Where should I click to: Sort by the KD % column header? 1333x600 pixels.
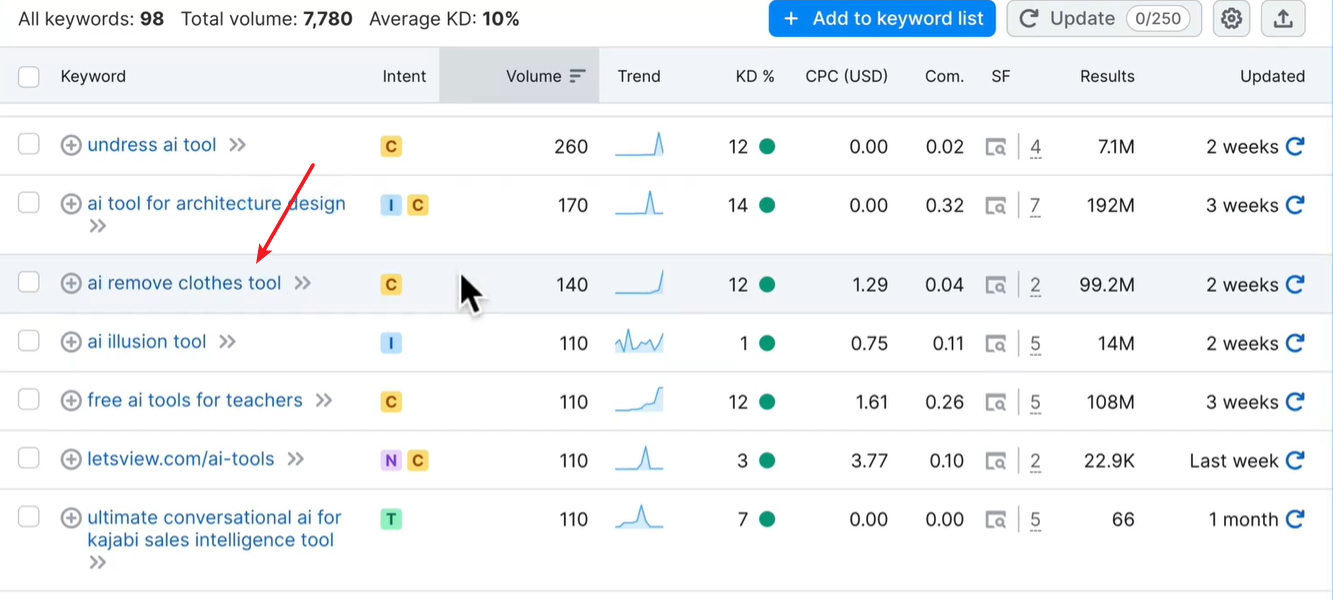click(x=755, y=76)
